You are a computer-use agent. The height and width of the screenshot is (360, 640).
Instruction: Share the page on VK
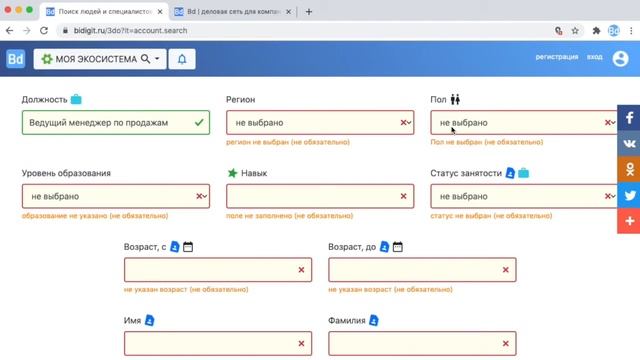(x=629, y=143)
